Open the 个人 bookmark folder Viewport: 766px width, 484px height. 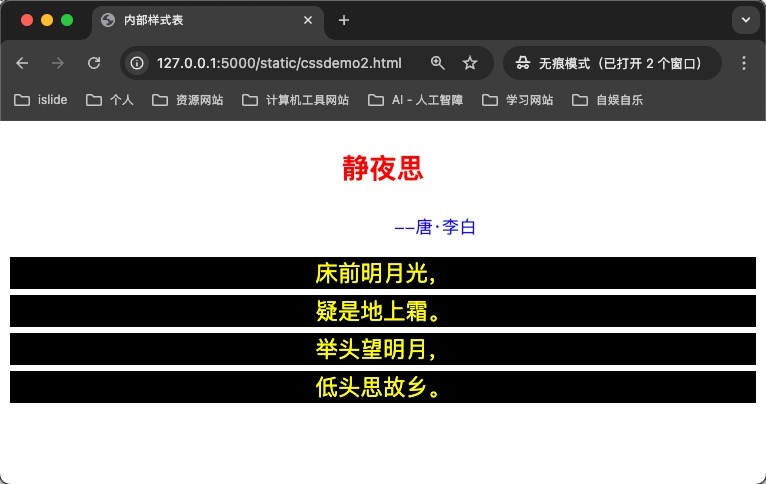pyautogui.click(x=109, y=100)
